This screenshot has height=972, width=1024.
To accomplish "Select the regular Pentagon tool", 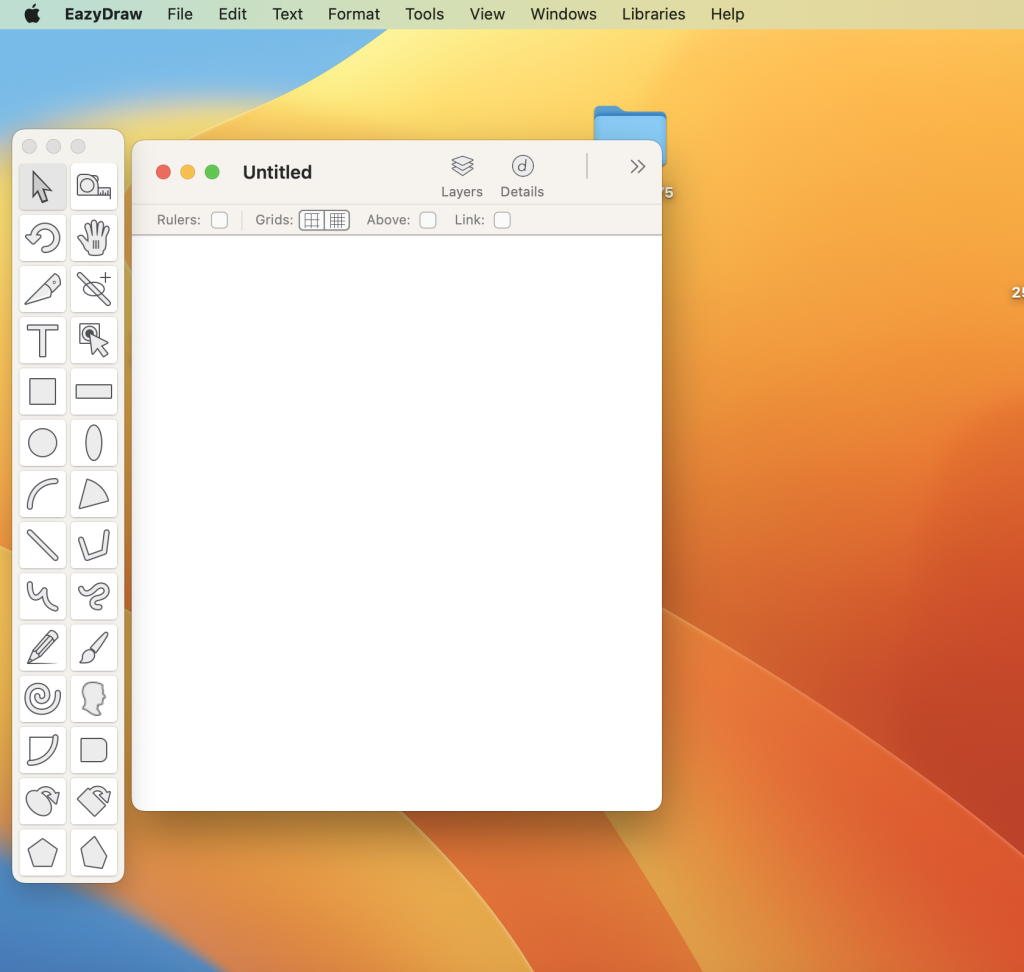I will point(42,852).
